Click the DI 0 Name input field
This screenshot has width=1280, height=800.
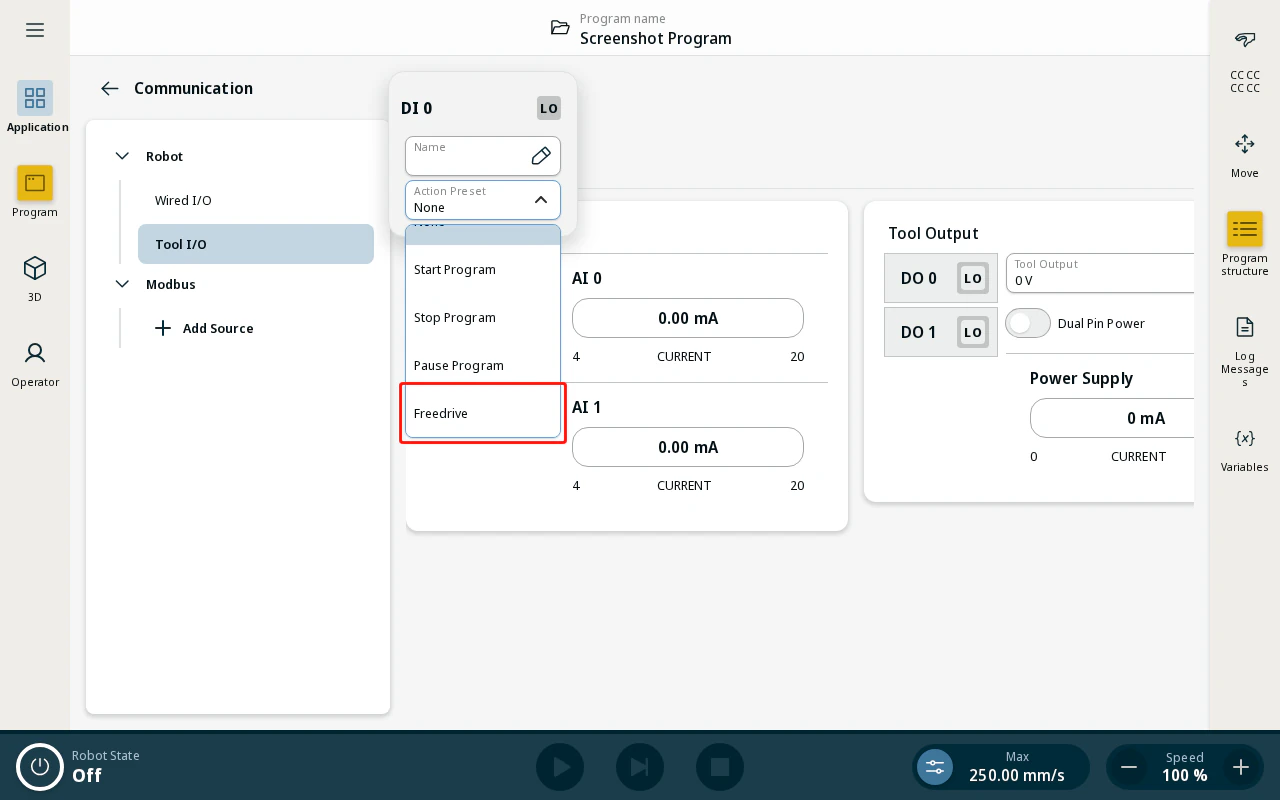483,155
